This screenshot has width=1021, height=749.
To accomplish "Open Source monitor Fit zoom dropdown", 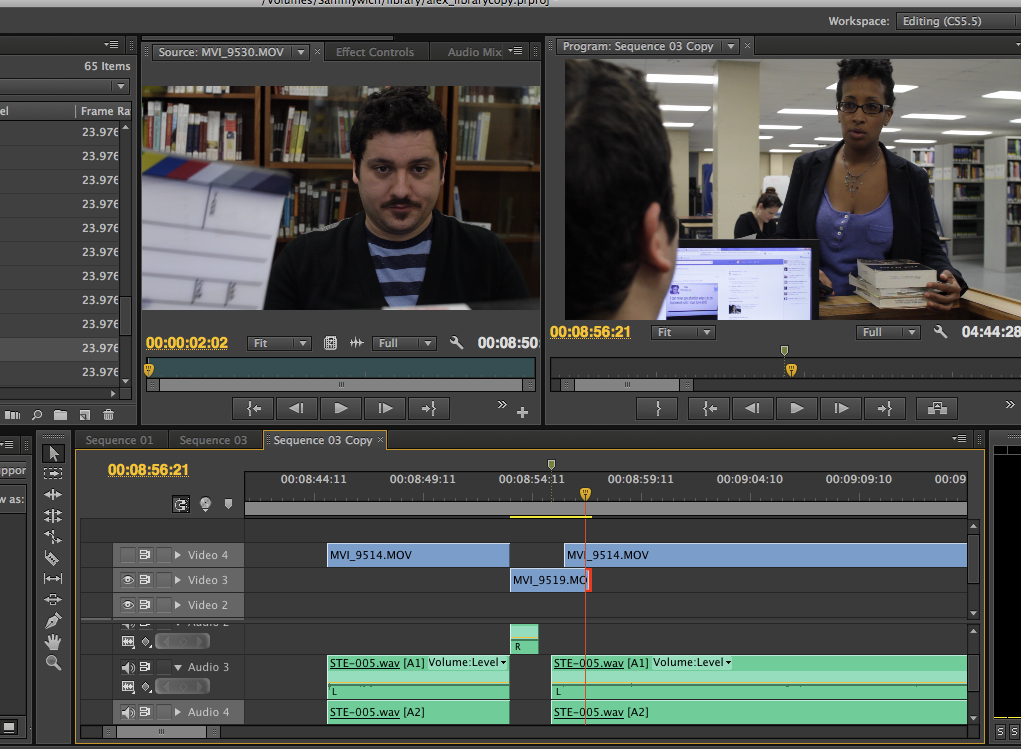I will (279, 343).
